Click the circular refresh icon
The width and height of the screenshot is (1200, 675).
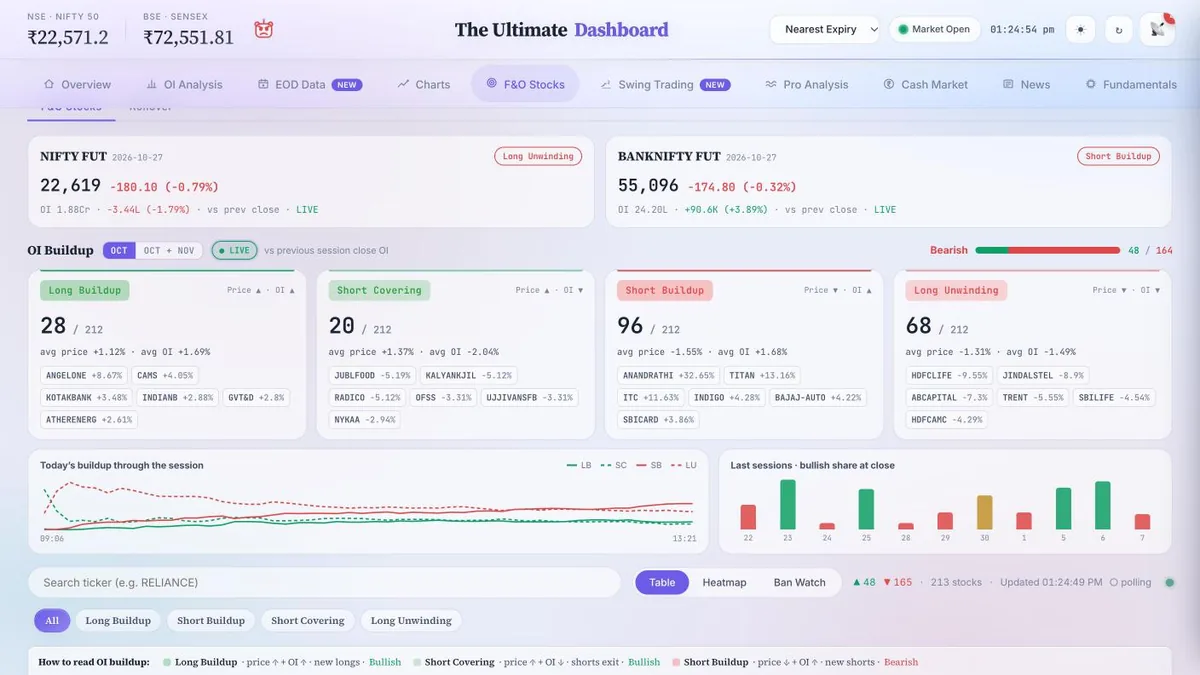coord(1119,30)
